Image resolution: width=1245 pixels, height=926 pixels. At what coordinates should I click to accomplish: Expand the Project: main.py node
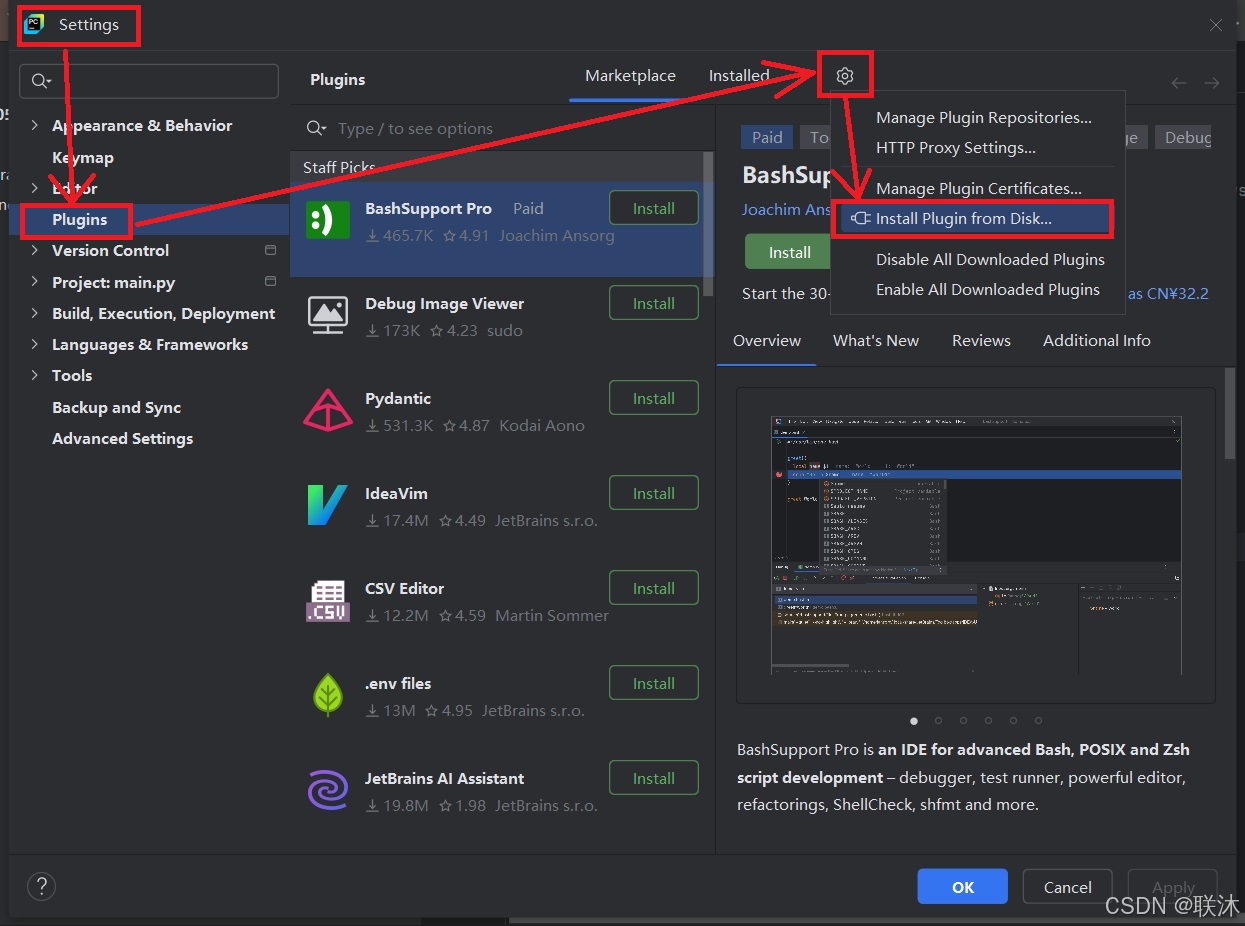click(x=35, y=282)
